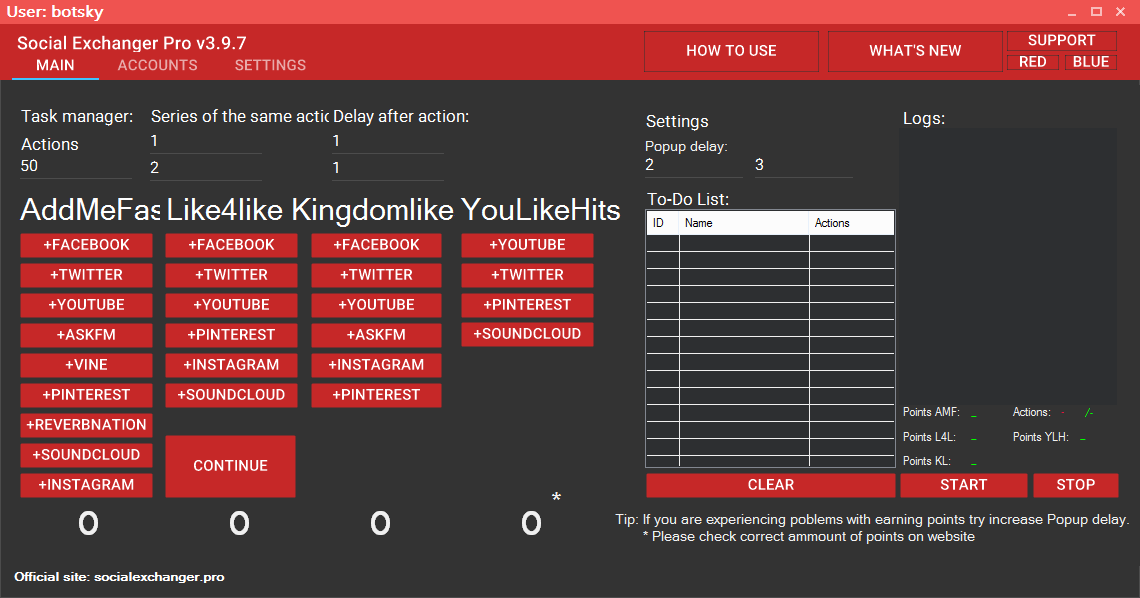
Task: Add Kingdomlike +YOUTUBE task
Action: click(x=377, y=305)
